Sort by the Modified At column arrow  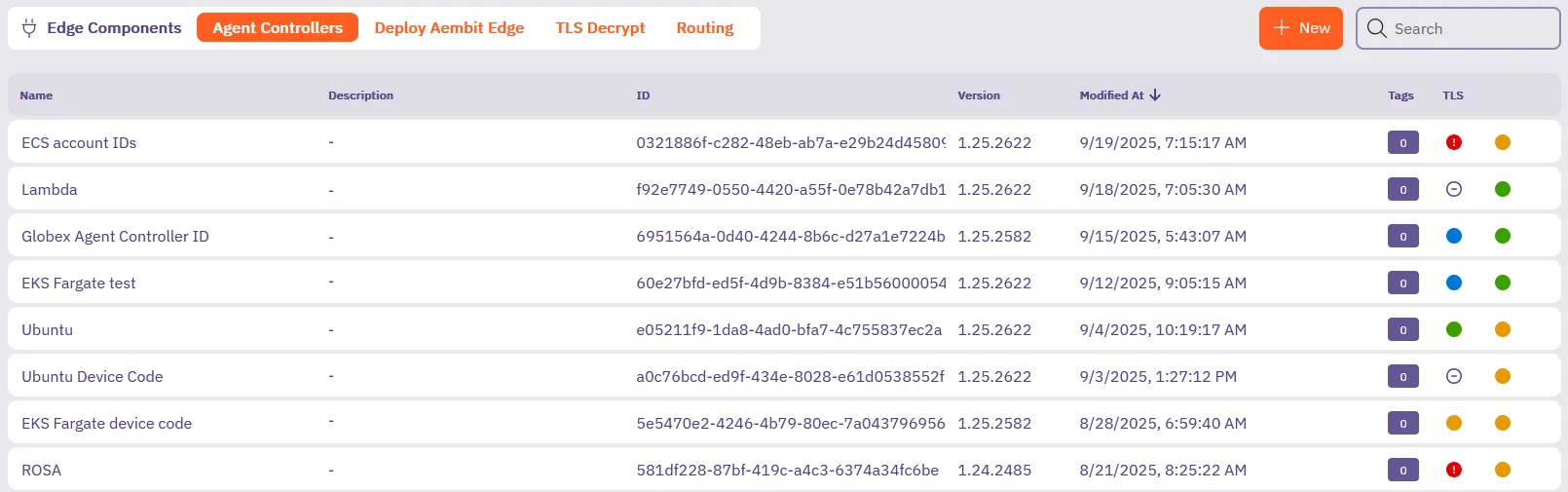[x=1155, y=95]
